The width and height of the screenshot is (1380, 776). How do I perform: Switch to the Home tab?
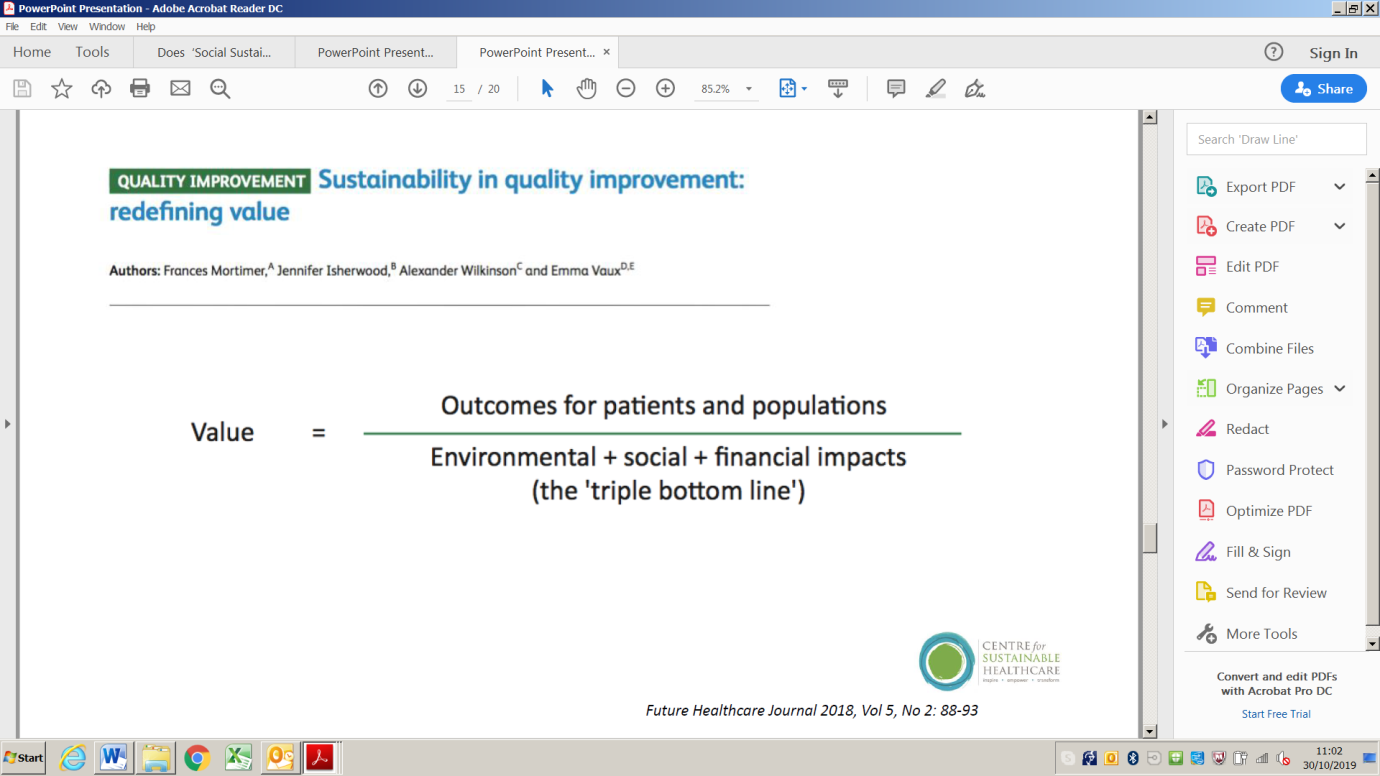click(x=32, y=52)
